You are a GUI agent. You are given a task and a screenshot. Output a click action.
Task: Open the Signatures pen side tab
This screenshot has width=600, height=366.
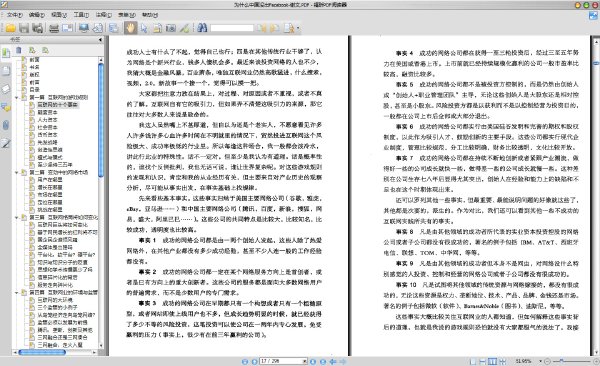(6, 143)
